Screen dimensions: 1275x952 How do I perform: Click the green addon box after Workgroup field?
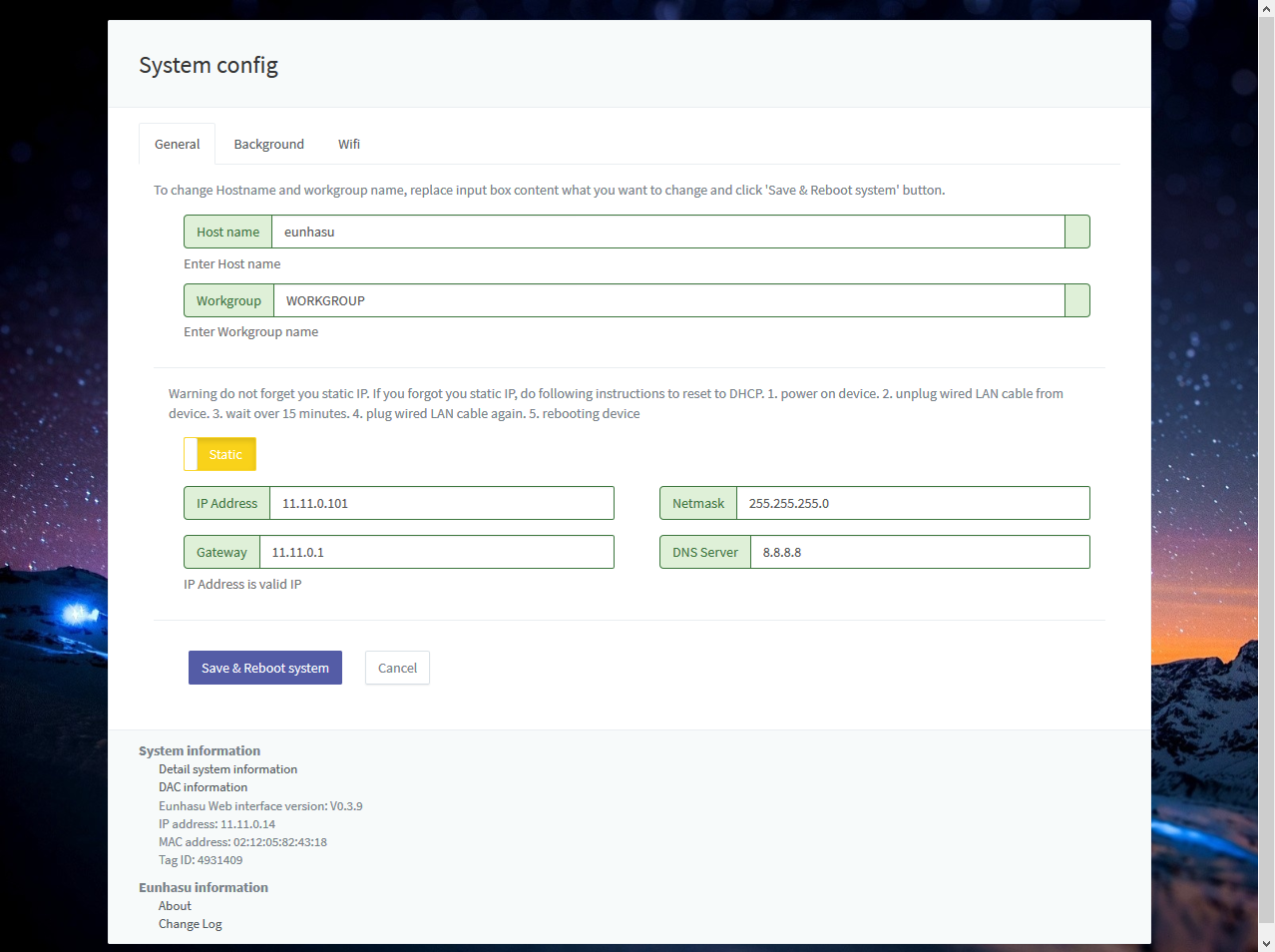(x=1076, y=301)
